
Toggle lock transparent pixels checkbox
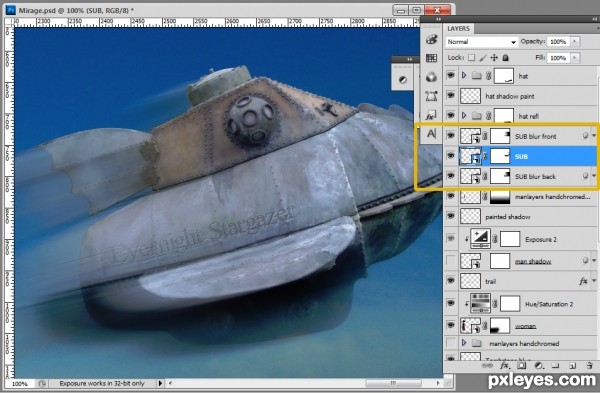[x=471, y=58]
